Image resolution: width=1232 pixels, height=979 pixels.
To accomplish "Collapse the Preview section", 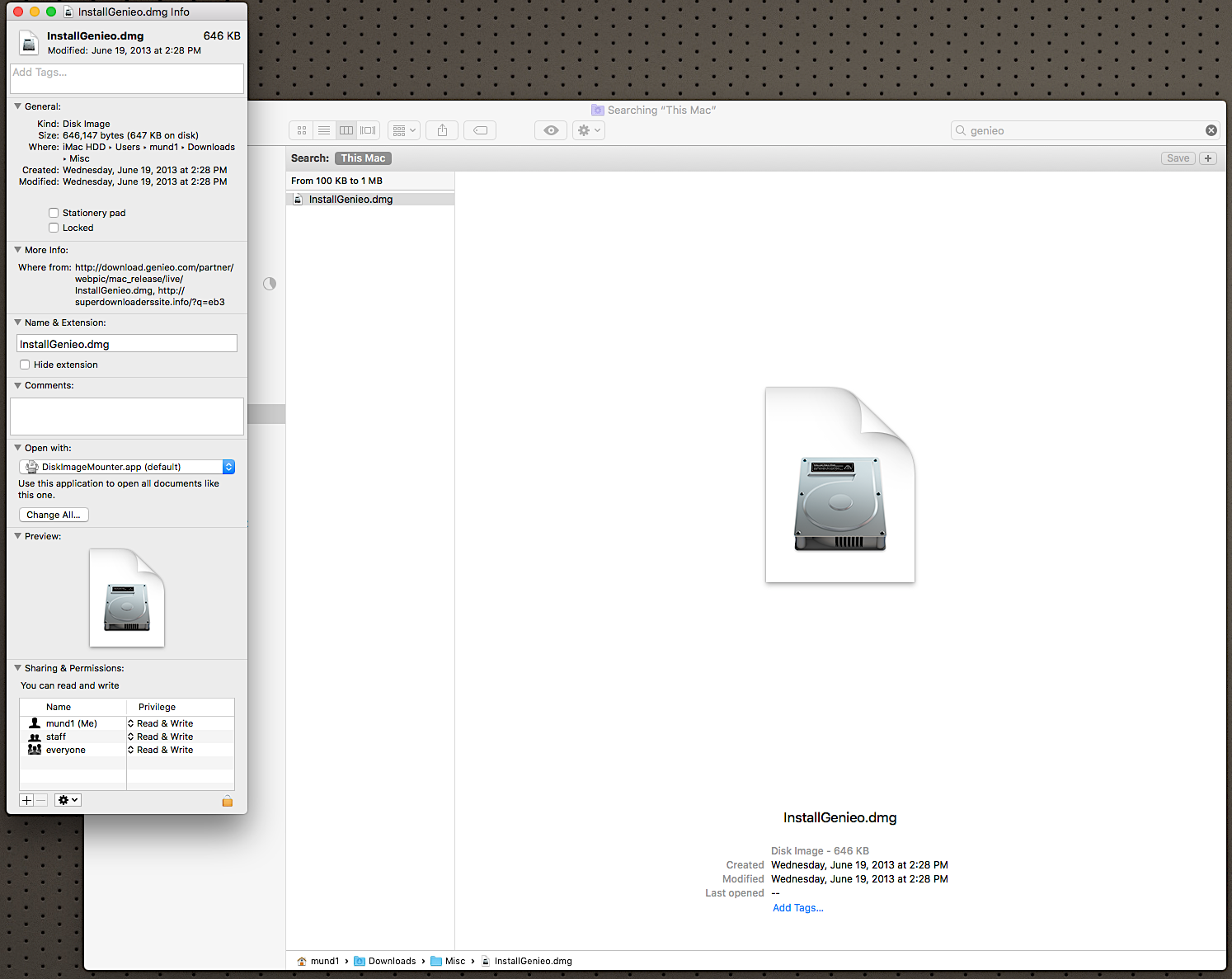I will pos(18,536).
